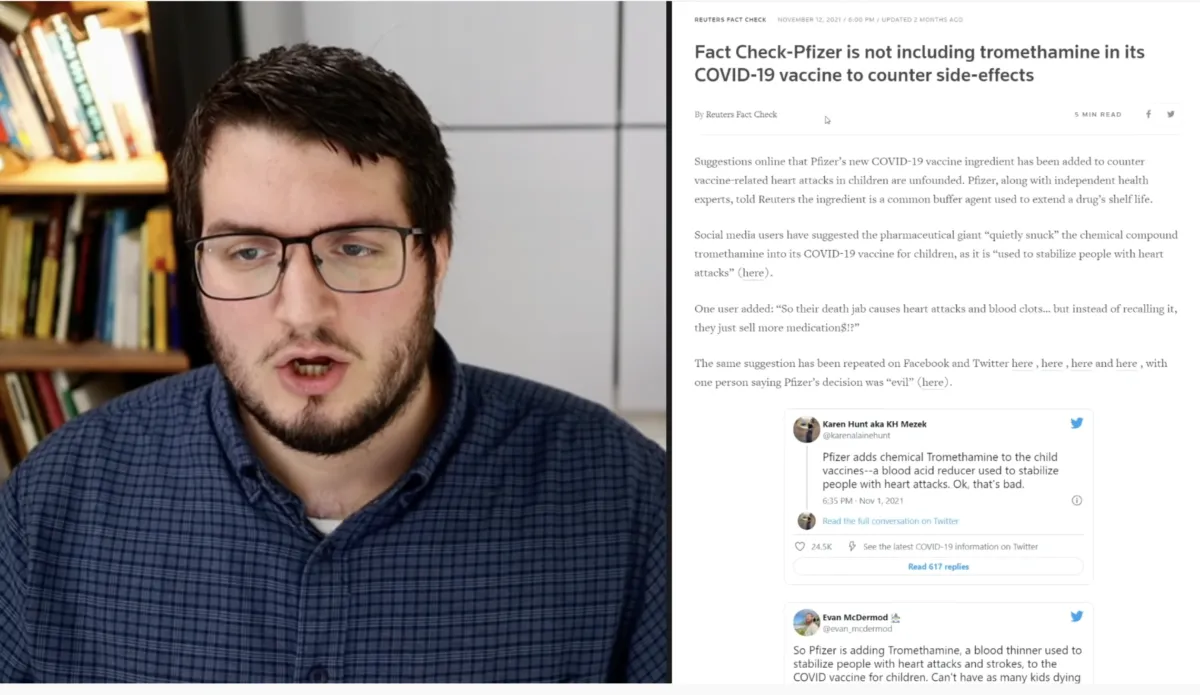The height and width of the screenshot is (695, 1200).
Task: Click icon beside 'See the latest COVID-19 information'
Action: tap(852, 546)
